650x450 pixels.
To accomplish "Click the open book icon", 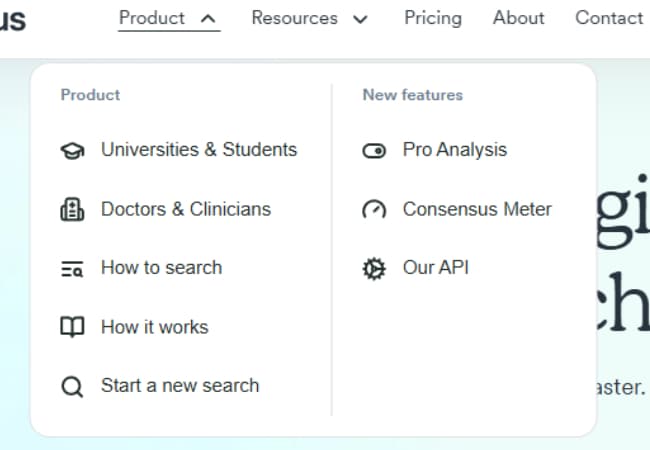I will pos(73,327).
